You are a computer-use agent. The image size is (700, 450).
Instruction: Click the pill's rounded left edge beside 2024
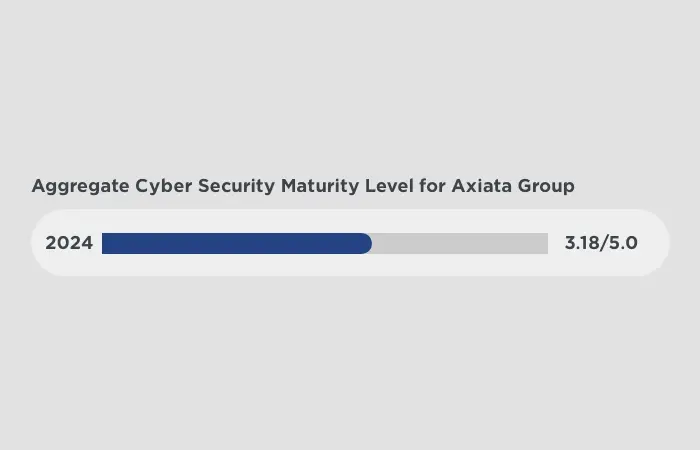pyautogui.click(x=38, y=243)
